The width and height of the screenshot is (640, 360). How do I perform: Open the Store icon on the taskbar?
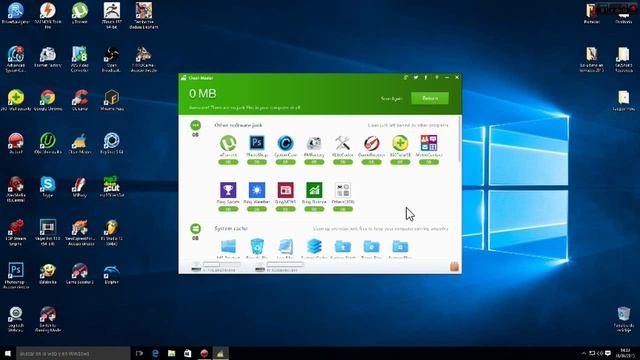(x=187, y=353)
